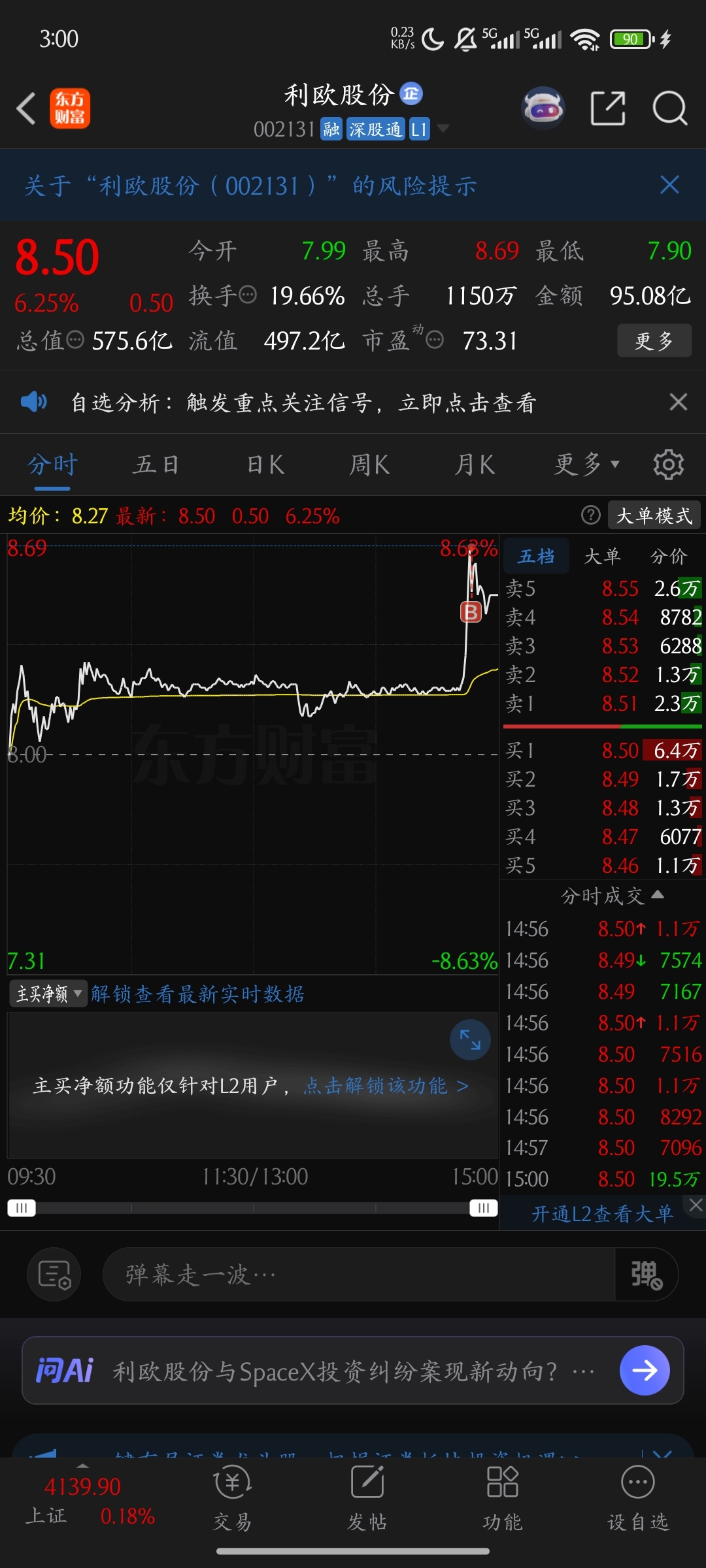This screenshot has height=1568, width=706.
Task: Switch to the 月K chart tab
Action: pyautogui.click(x=475, y=465)
